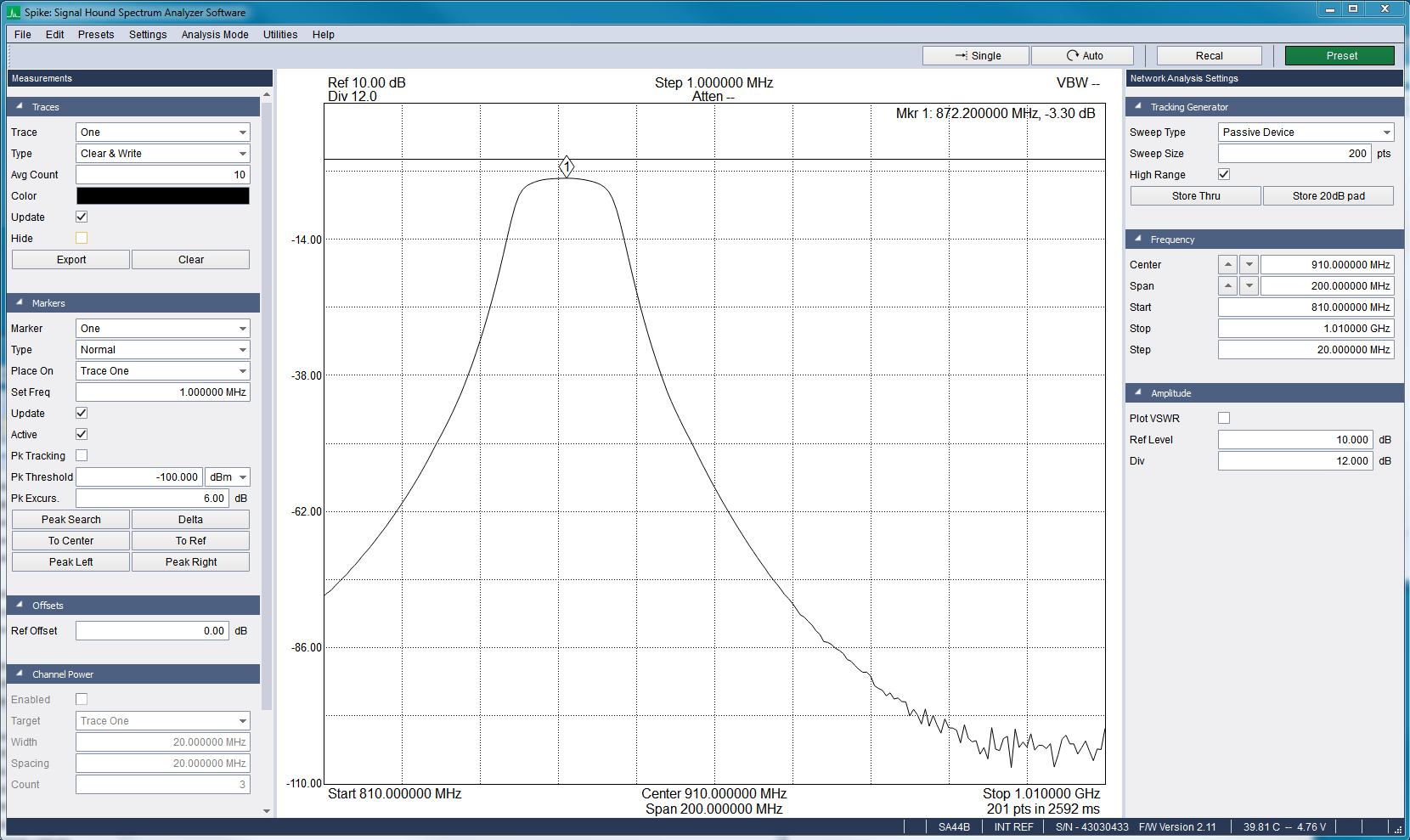Click the Export trace button
Image resolution: width=1410 pixels, height=840 pixels.
point(71,260)
